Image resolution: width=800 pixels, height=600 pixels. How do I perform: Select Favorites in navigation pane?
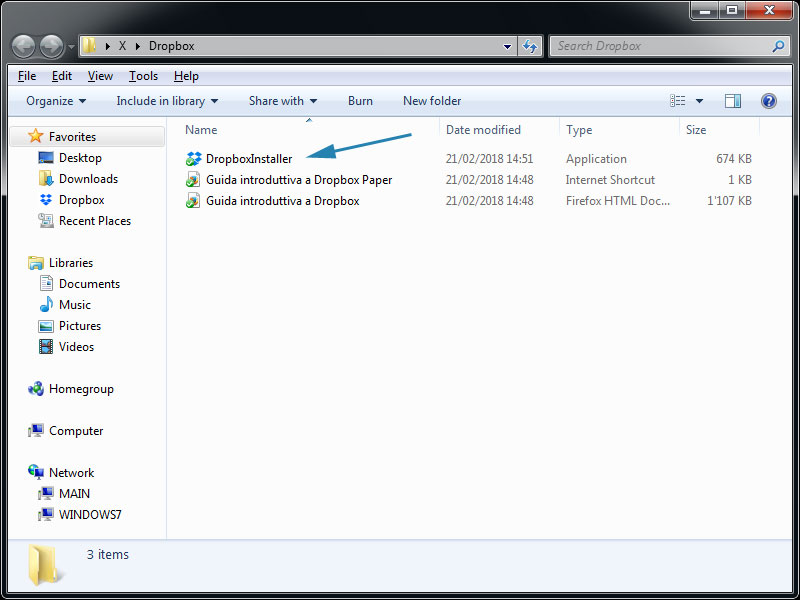point(72,137)
